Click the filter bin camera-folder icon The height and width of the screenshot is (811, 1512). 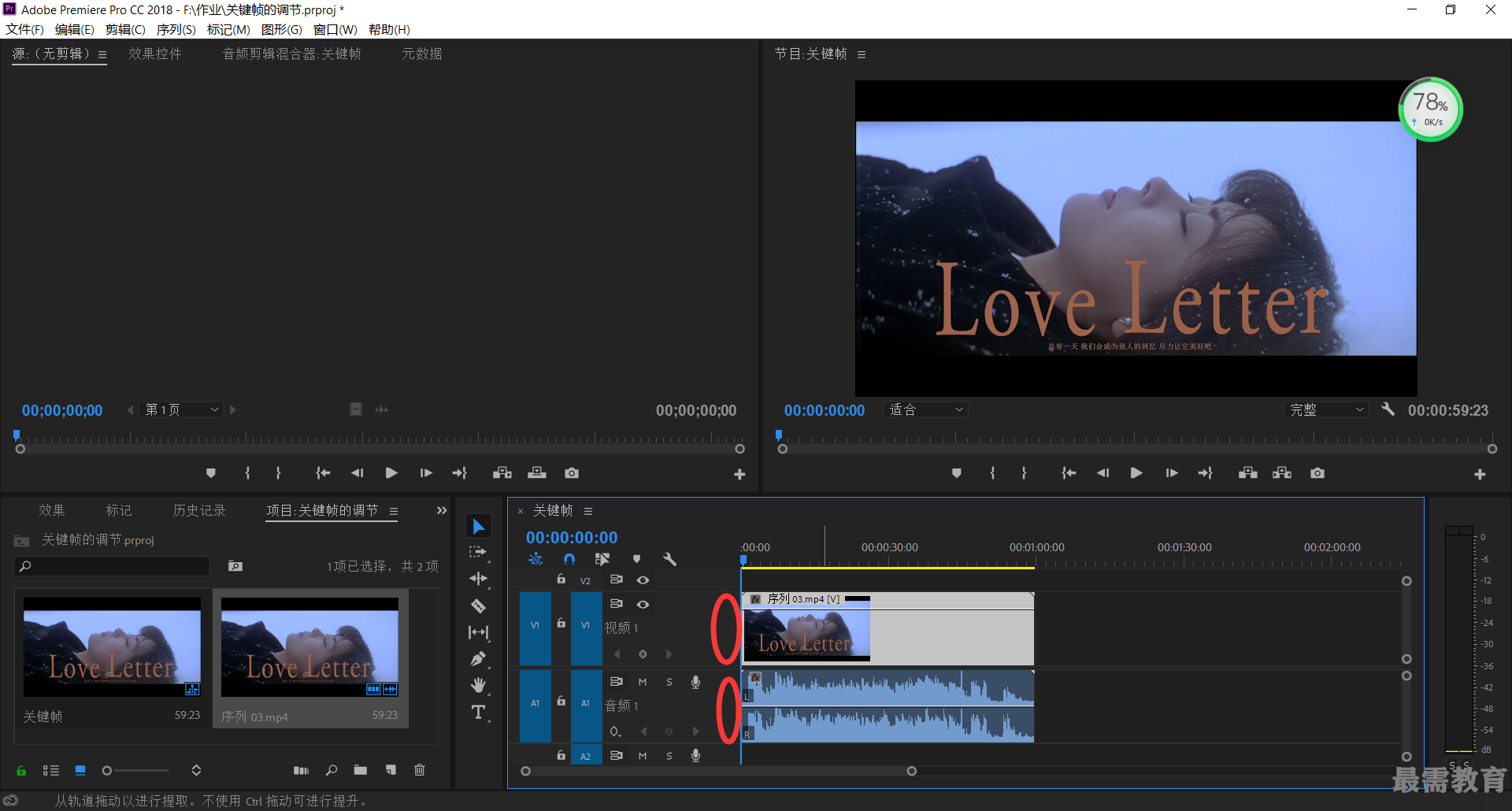pos(235,566)
